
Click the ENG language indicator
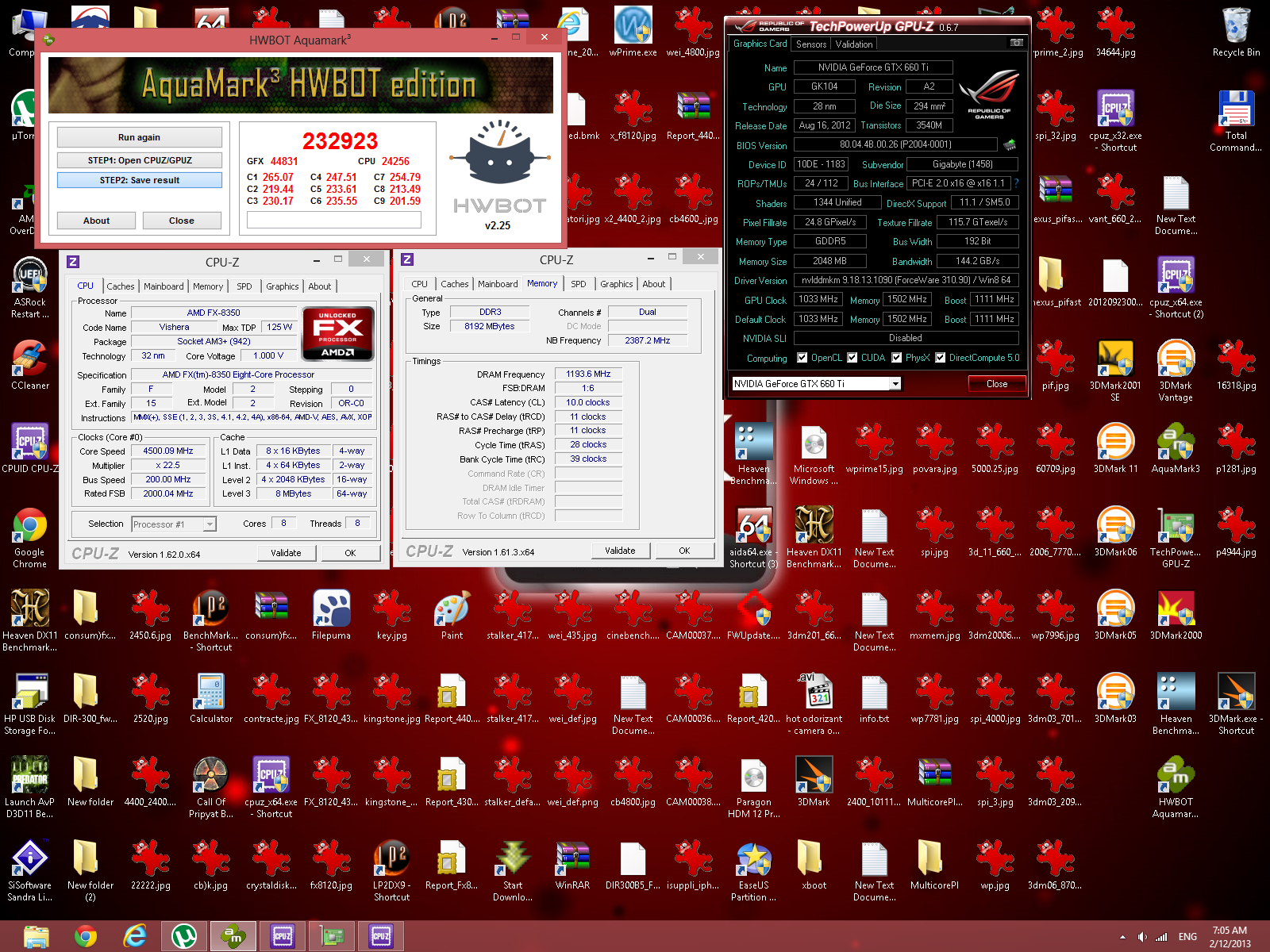(1187, 937)
